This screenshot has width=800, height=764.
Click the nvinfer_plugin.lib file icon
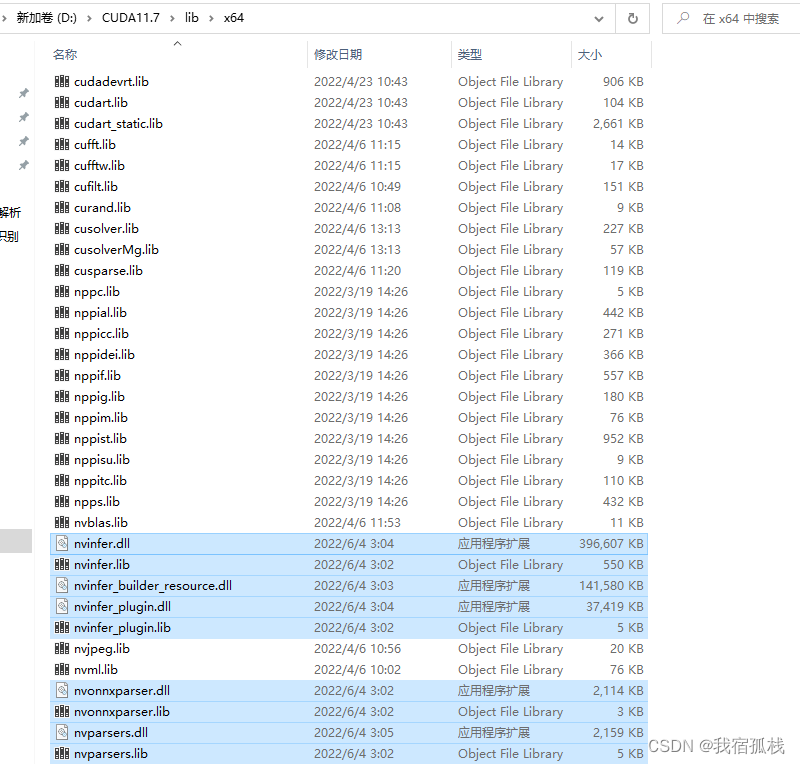click(62, 627)
